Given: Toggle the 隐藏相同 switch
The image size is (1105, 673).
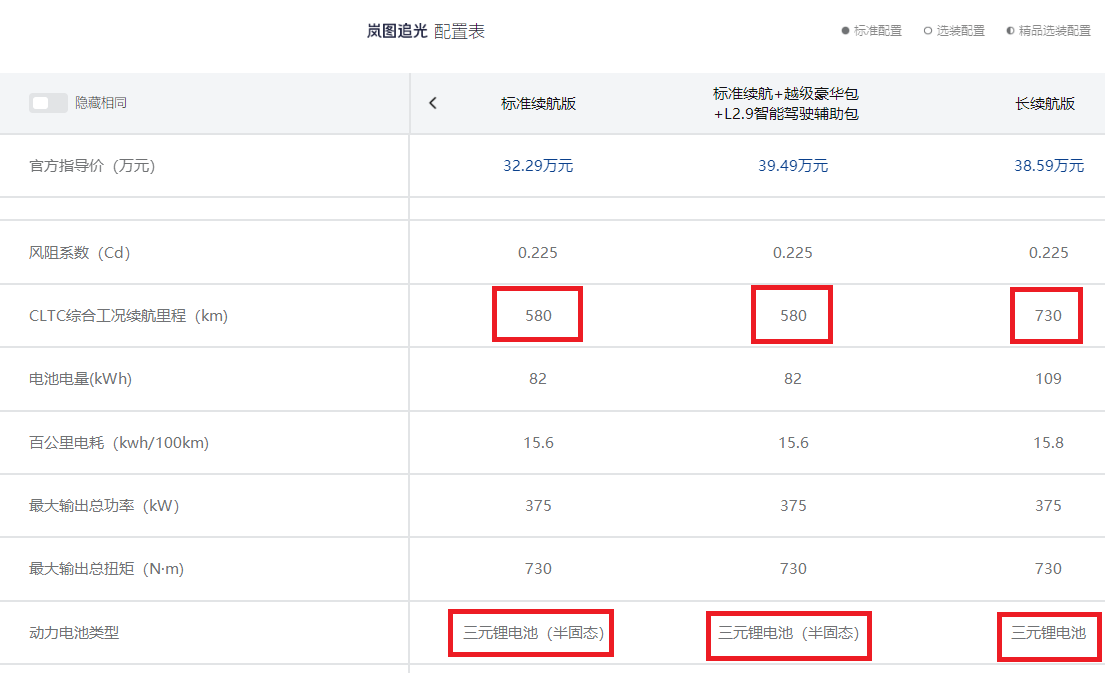Looking at the screenshot, I should tap(48, 103).
